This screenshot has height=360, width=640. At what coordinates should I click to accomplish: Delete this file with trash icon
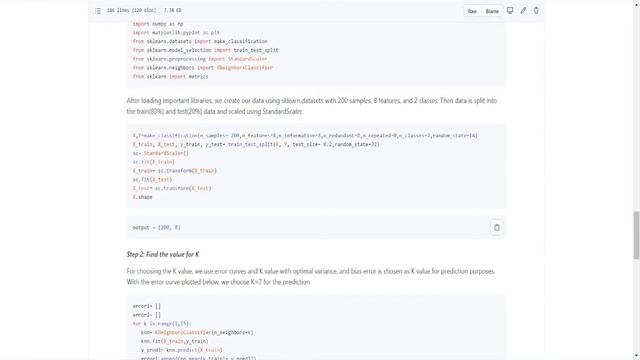[536, 11]
